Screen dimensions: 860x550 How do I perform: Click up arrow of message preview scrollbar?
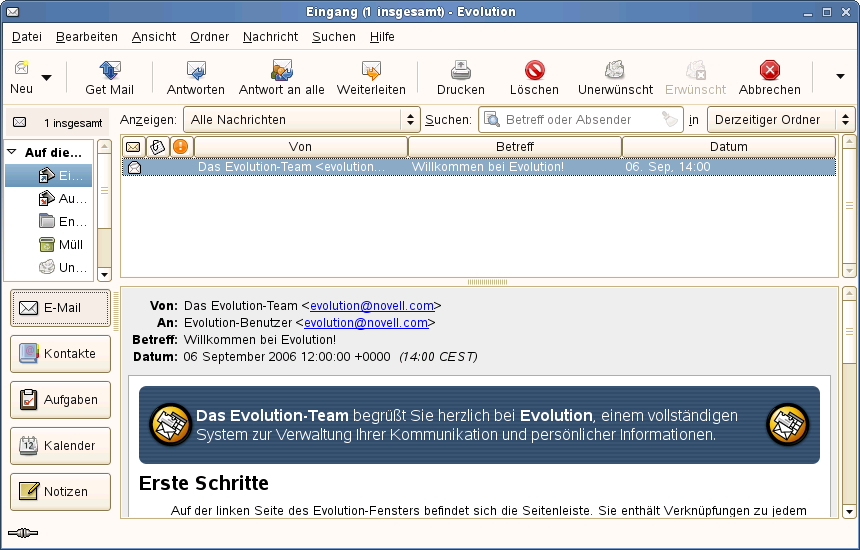pyautogui.click(x=849, y=293)
